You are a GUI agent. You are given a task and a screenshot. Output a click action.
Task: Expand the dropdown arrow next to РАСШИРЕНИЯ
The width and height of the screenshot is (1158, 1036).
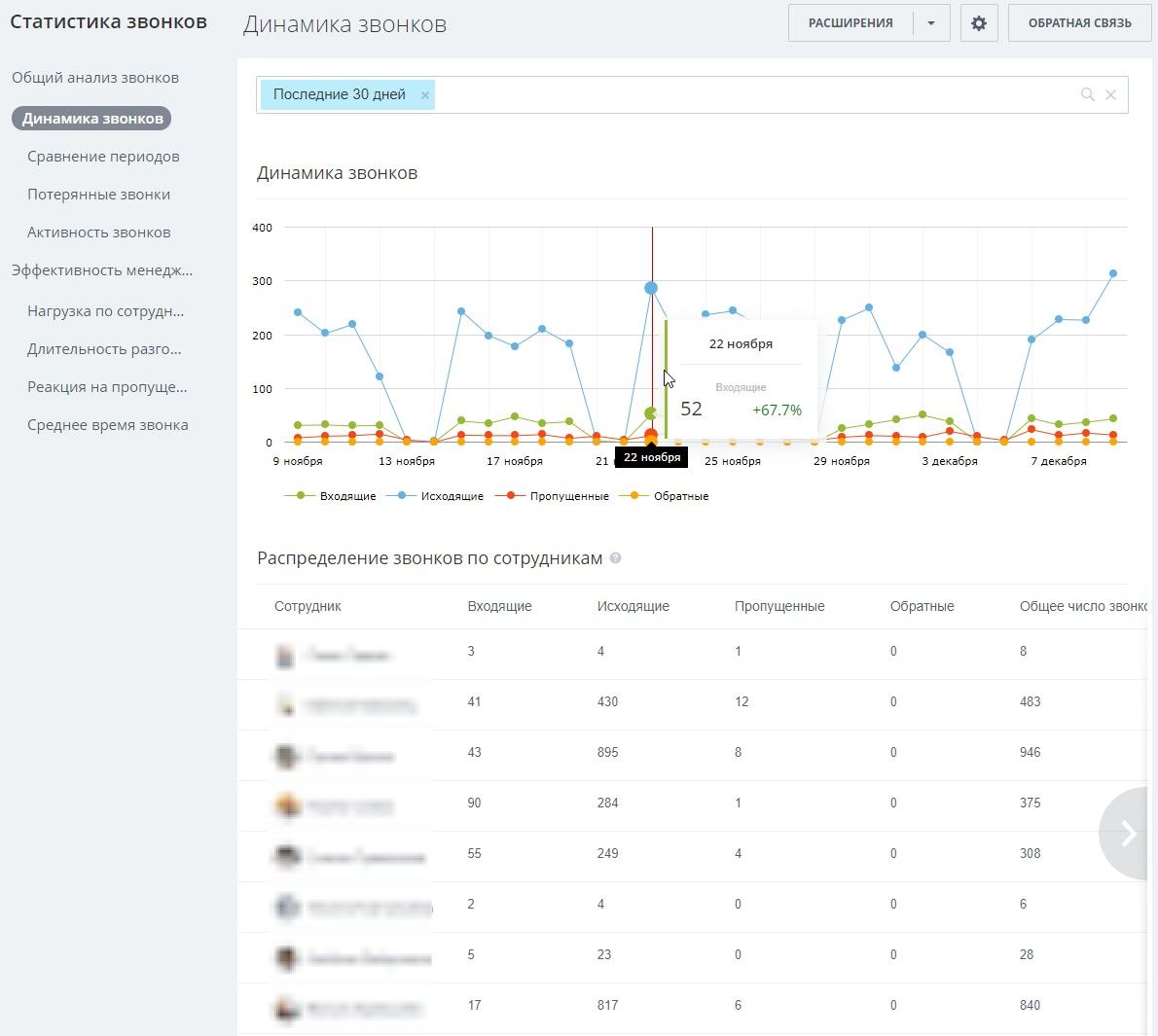point(931,23)
